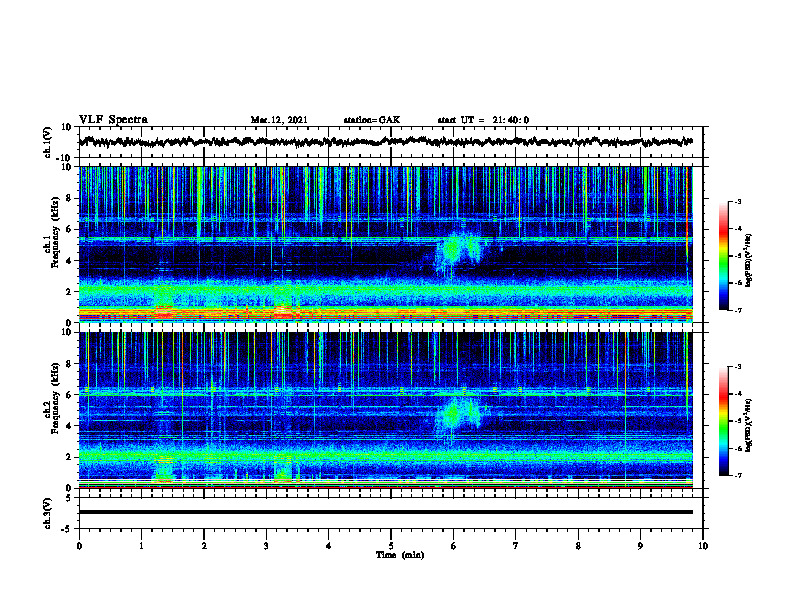The width and height of the screenshot is (792, 612).
Task: Click ch.2 color scale "log(PSD)" unit label
Action: click(x=749, y=425)
